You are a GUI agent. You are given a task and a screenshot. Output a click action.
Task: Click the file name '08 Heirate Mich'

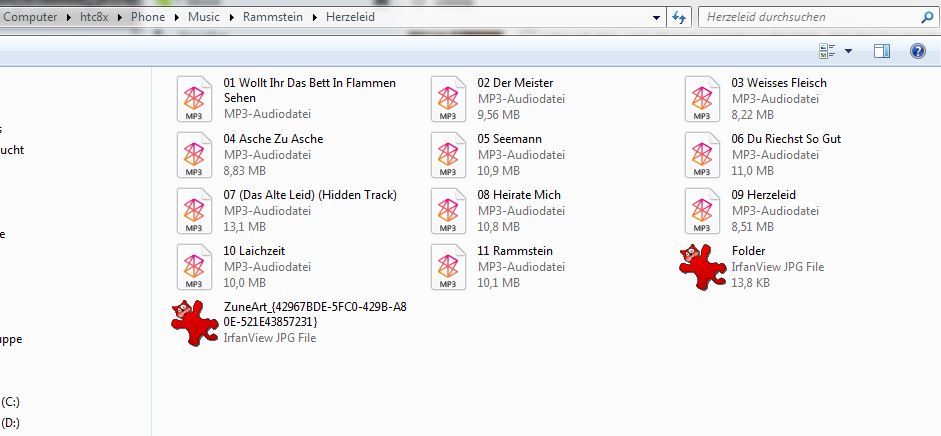pyautogui.click(x=519, y=194)
